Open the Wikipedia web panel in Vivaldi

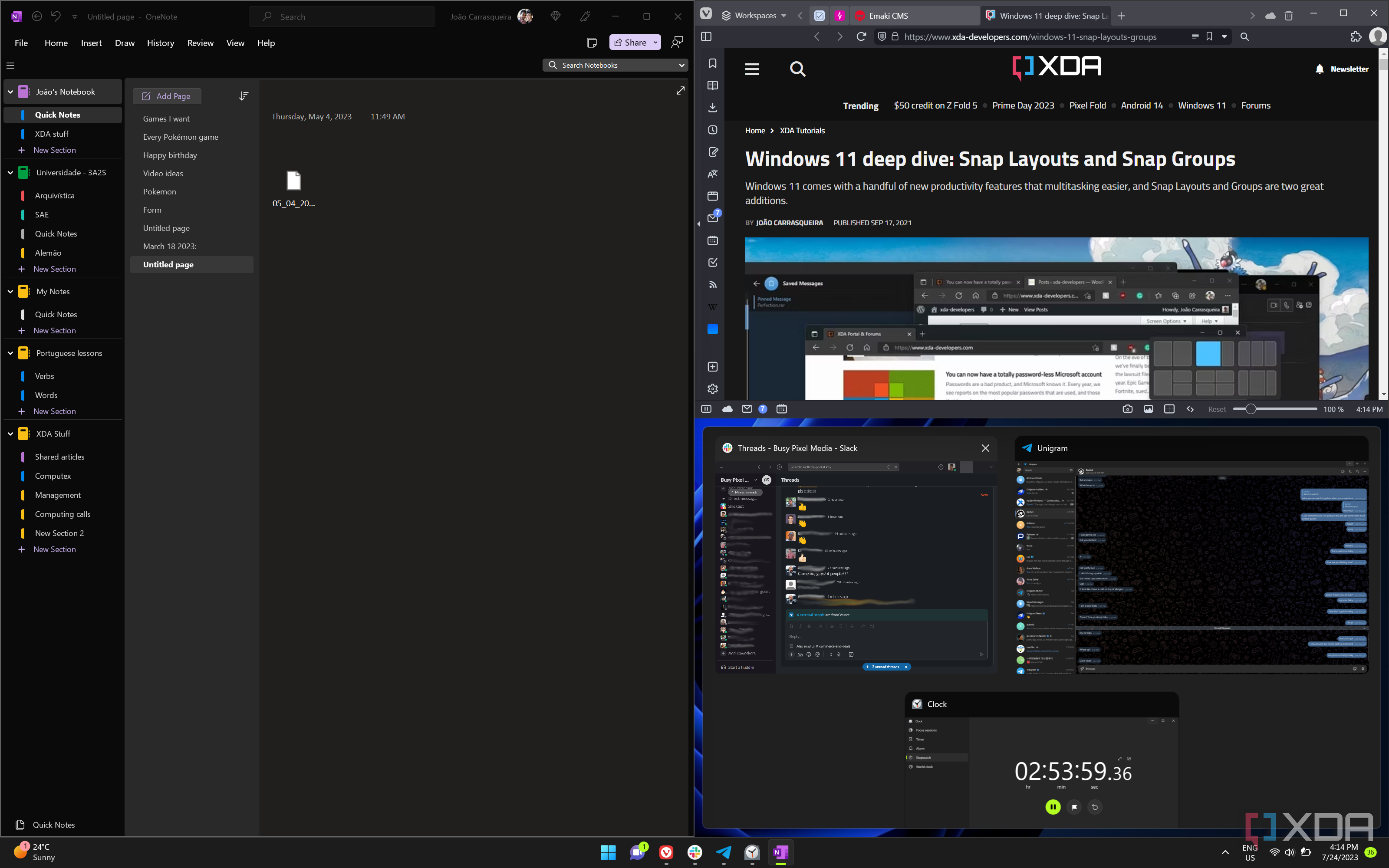pos(712,306)
